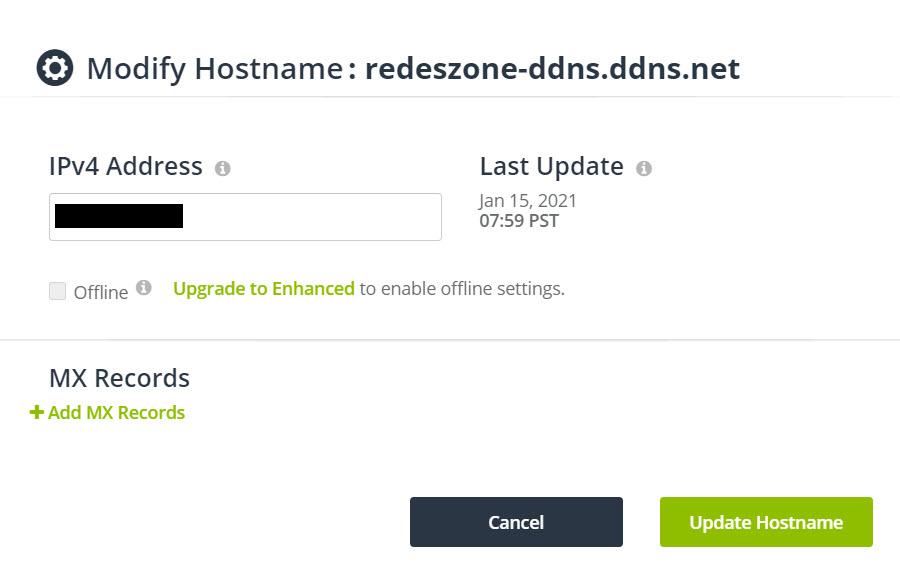Enable the Offline checkbox

pos(58,291)
